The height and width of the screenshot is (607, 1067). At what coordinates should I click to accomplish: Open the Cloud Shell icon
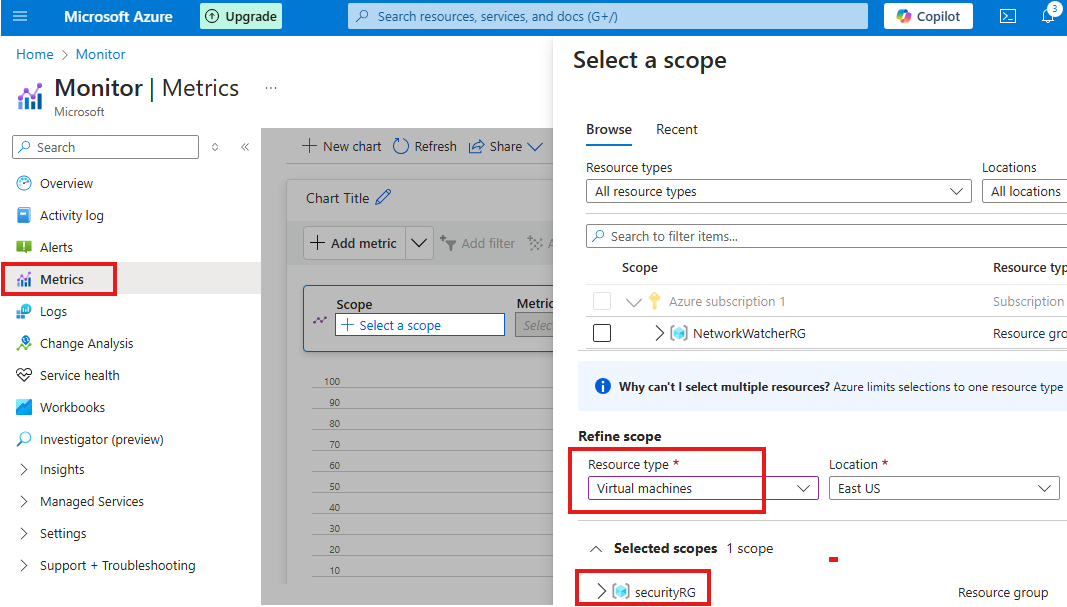1008,16
